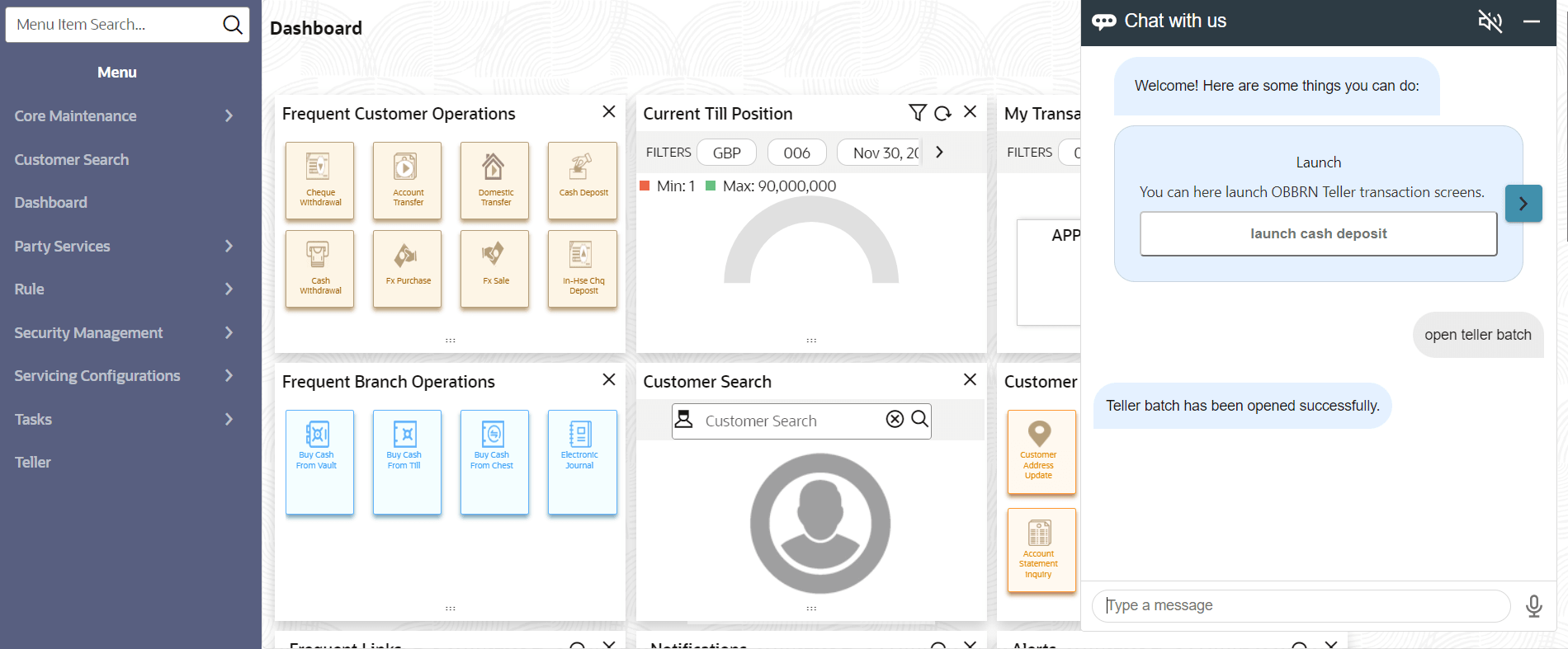
Task: Click the Frequent Customer Operations grip handle
Action: pos(451,340)
